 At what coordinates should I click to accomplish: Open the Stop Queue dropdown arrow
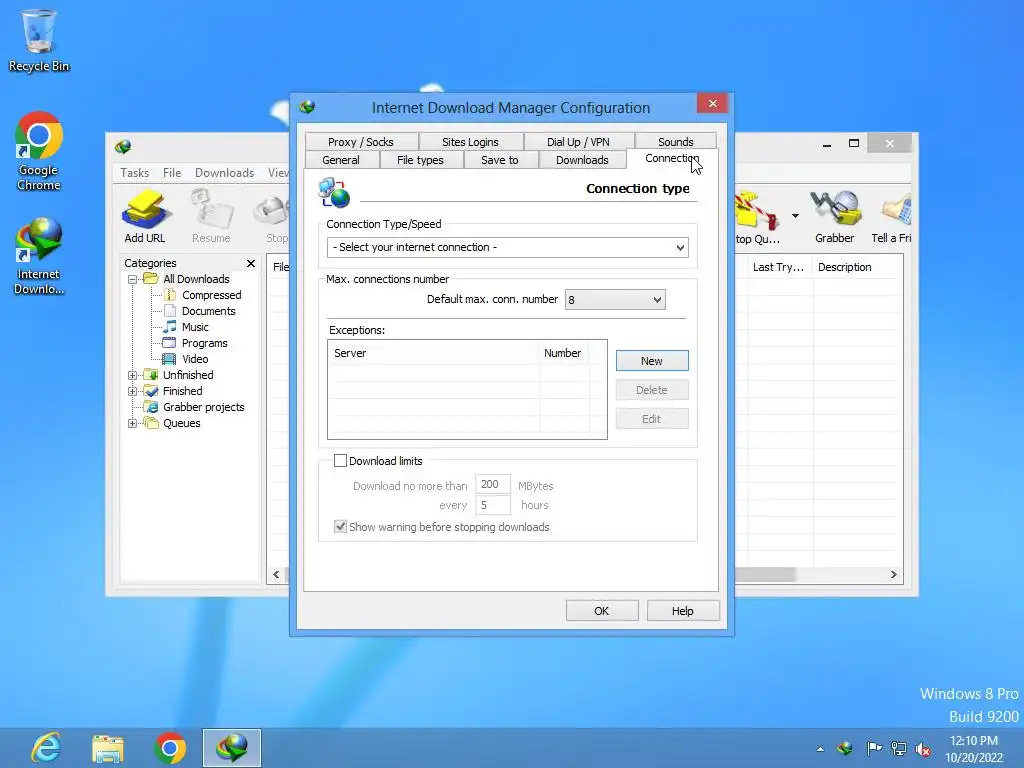795,216
